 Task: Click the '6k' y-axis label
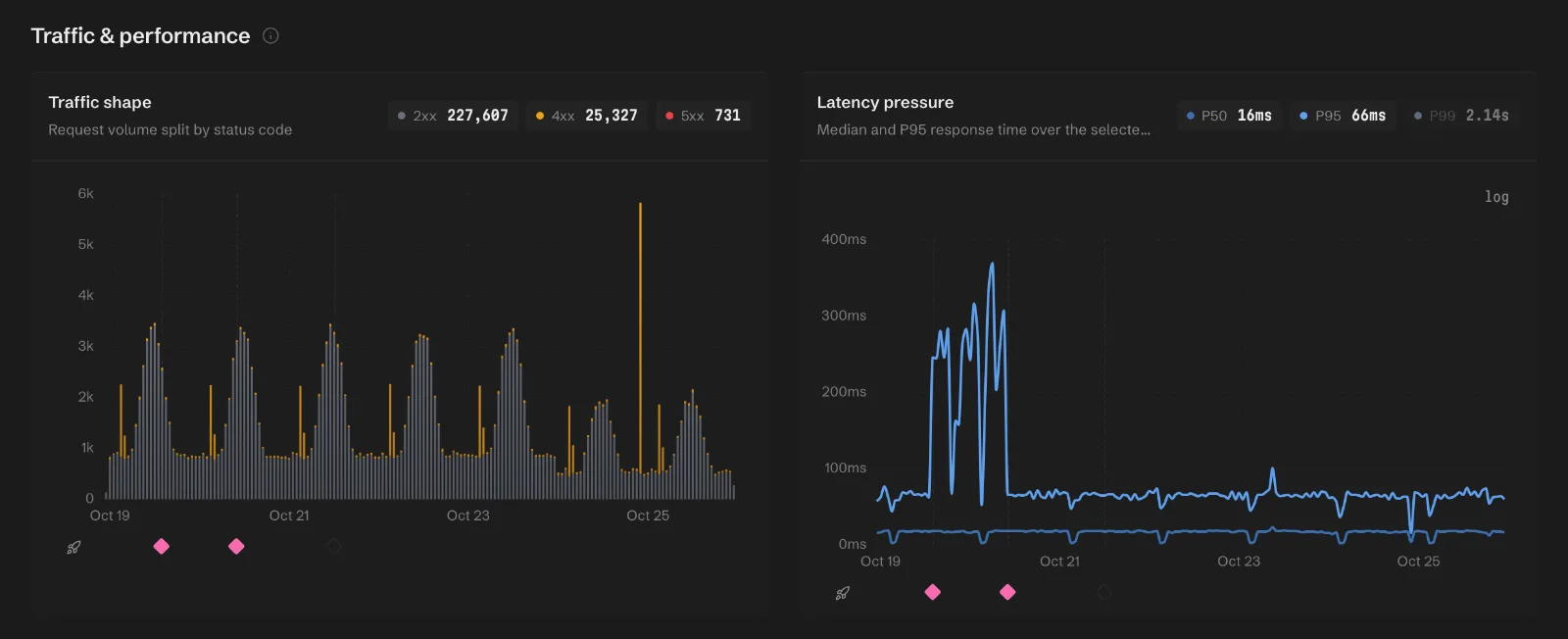pos(86,194)
